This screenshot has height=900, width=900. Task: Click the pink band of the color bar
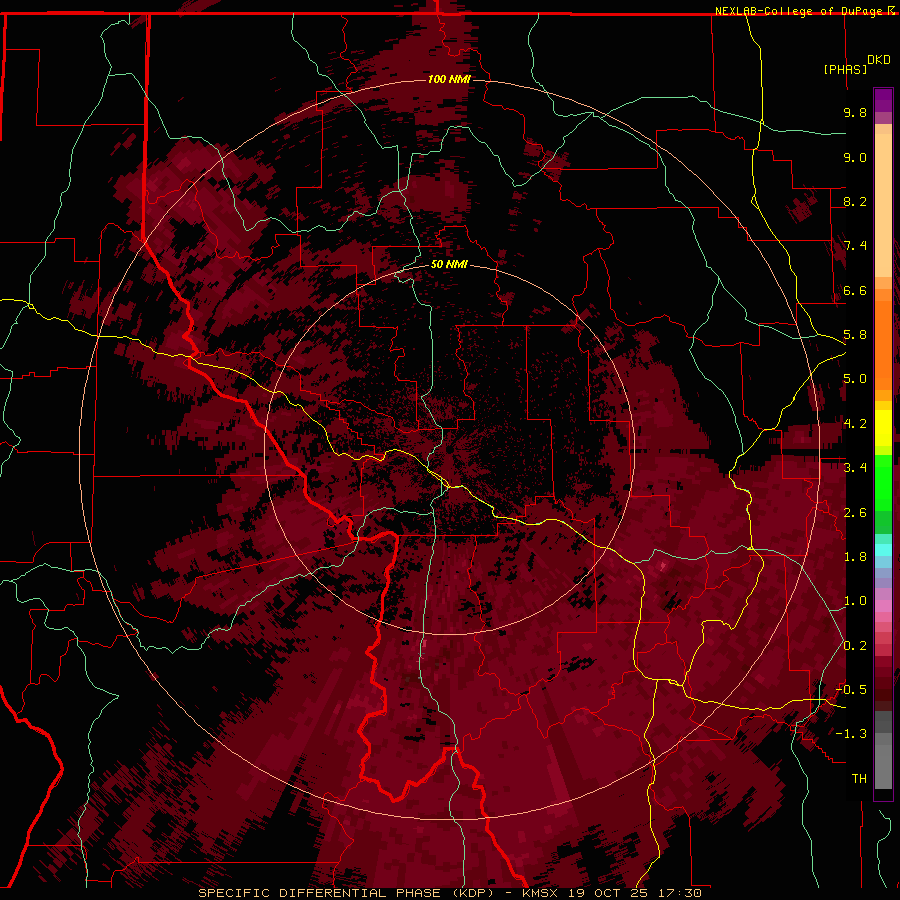pyautogui.click(x=883, y=606)
